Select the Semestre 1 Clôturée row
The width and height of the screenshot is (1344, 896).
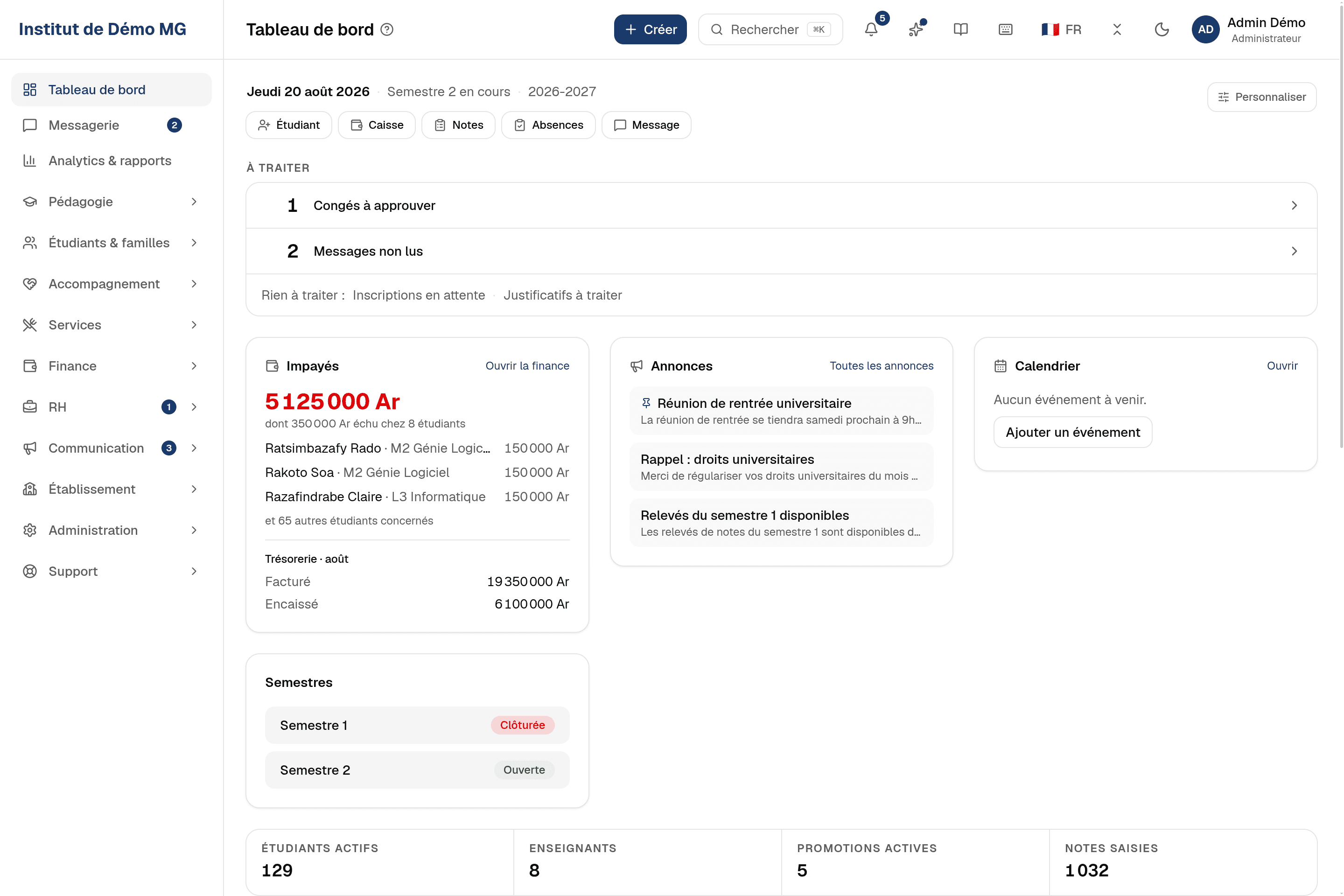point(417,726)
